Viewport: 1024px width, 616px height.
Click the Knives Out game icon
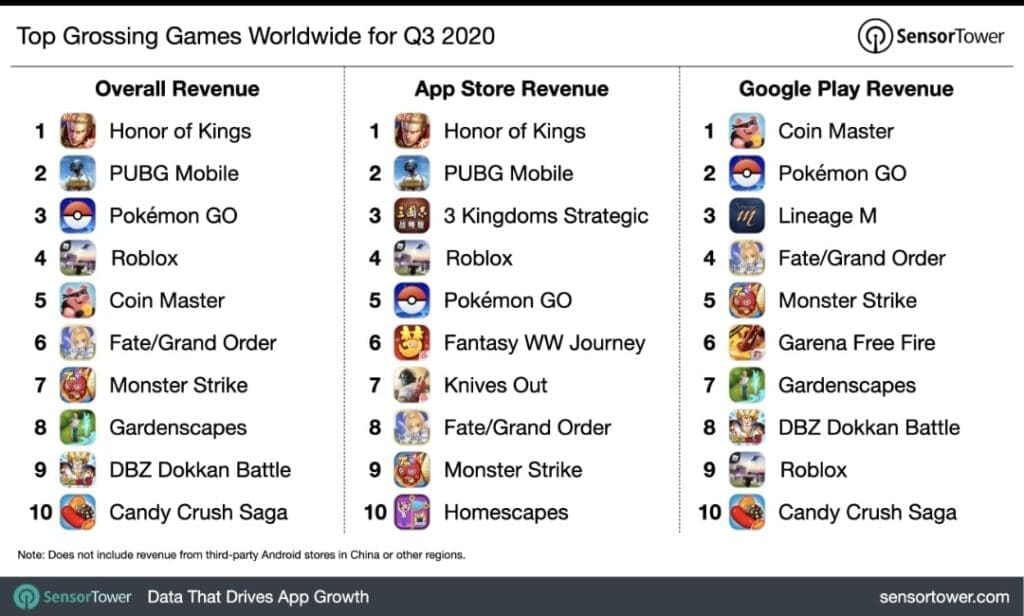[x=412, y=385]
